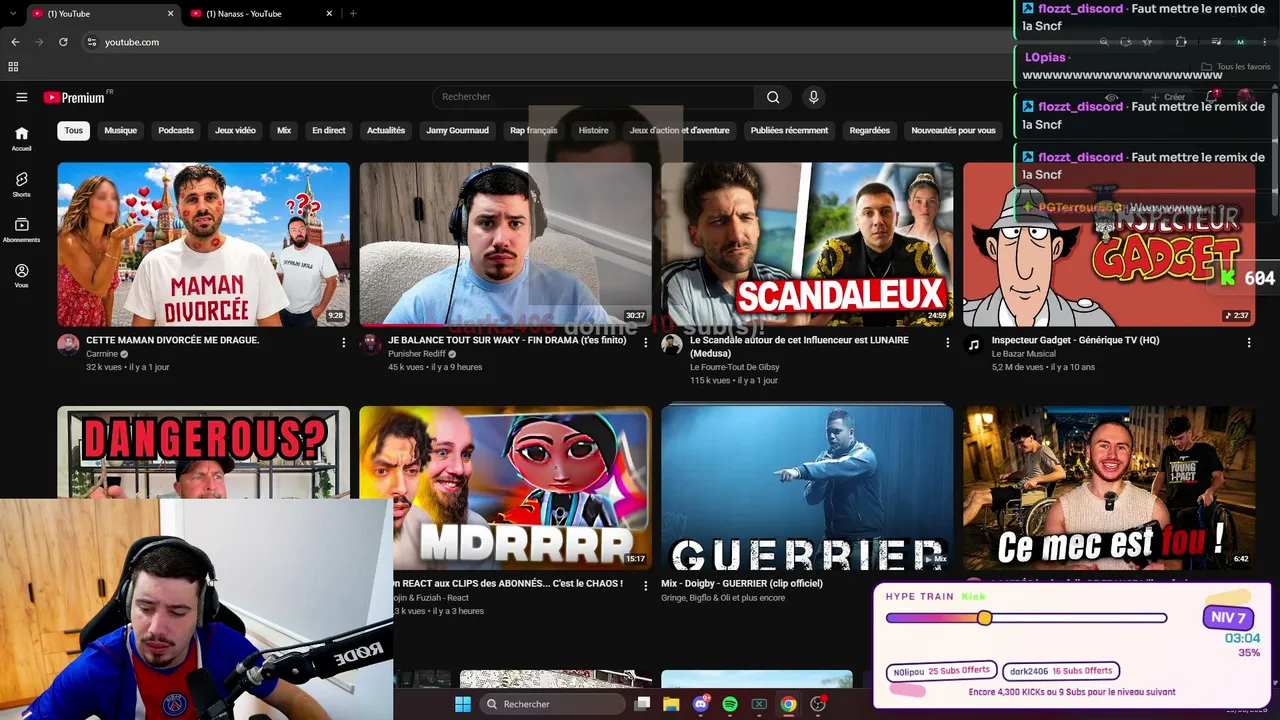1280x720 pixels.
Task: Open Le Fourre-Tout De Gibsy channel avatar
Action: [x=672, y=345]
